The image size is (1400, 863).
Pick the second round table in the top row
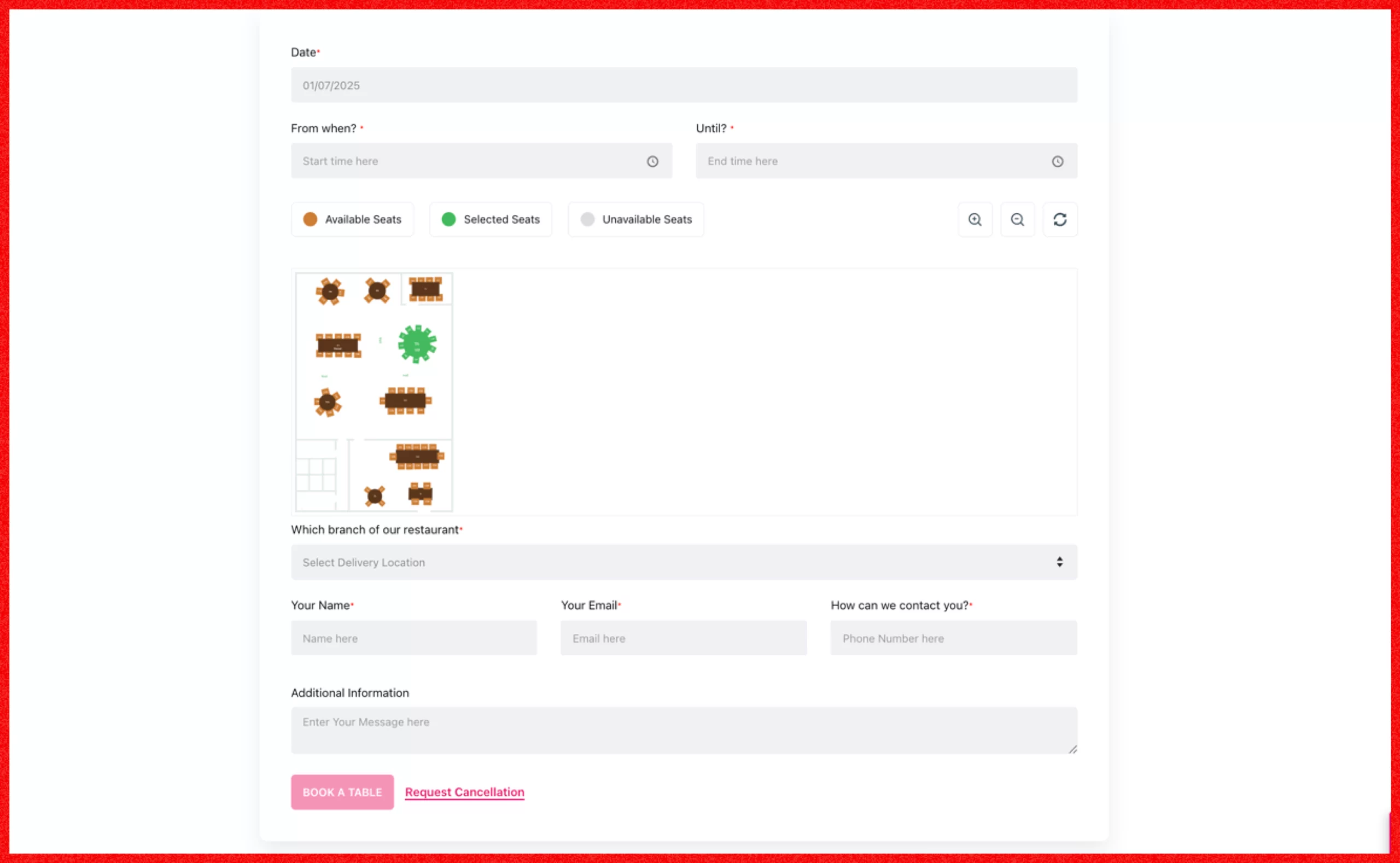click(377, 290)
